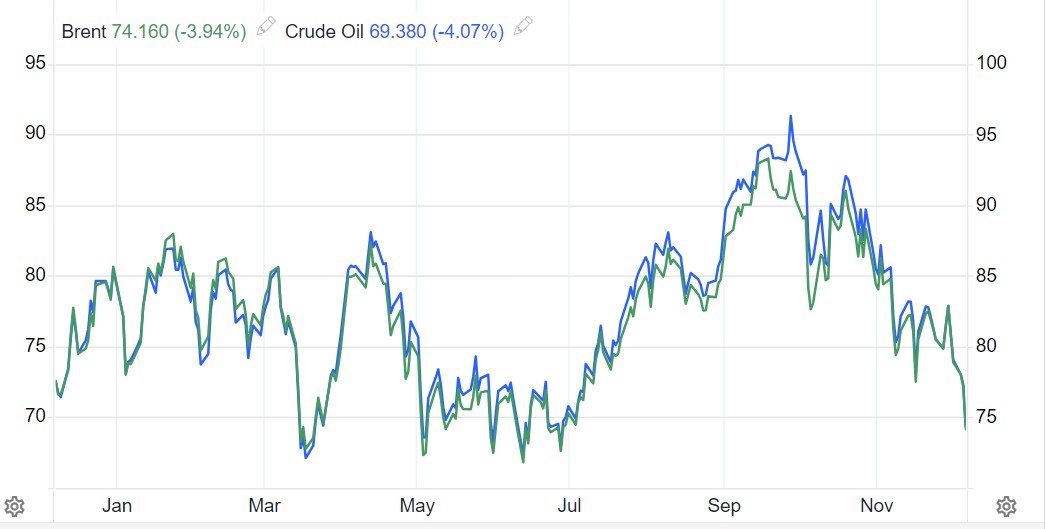The image size is (1045, 529).
Task: Open the left axis settings gear
Action: (x=14, y=505)
